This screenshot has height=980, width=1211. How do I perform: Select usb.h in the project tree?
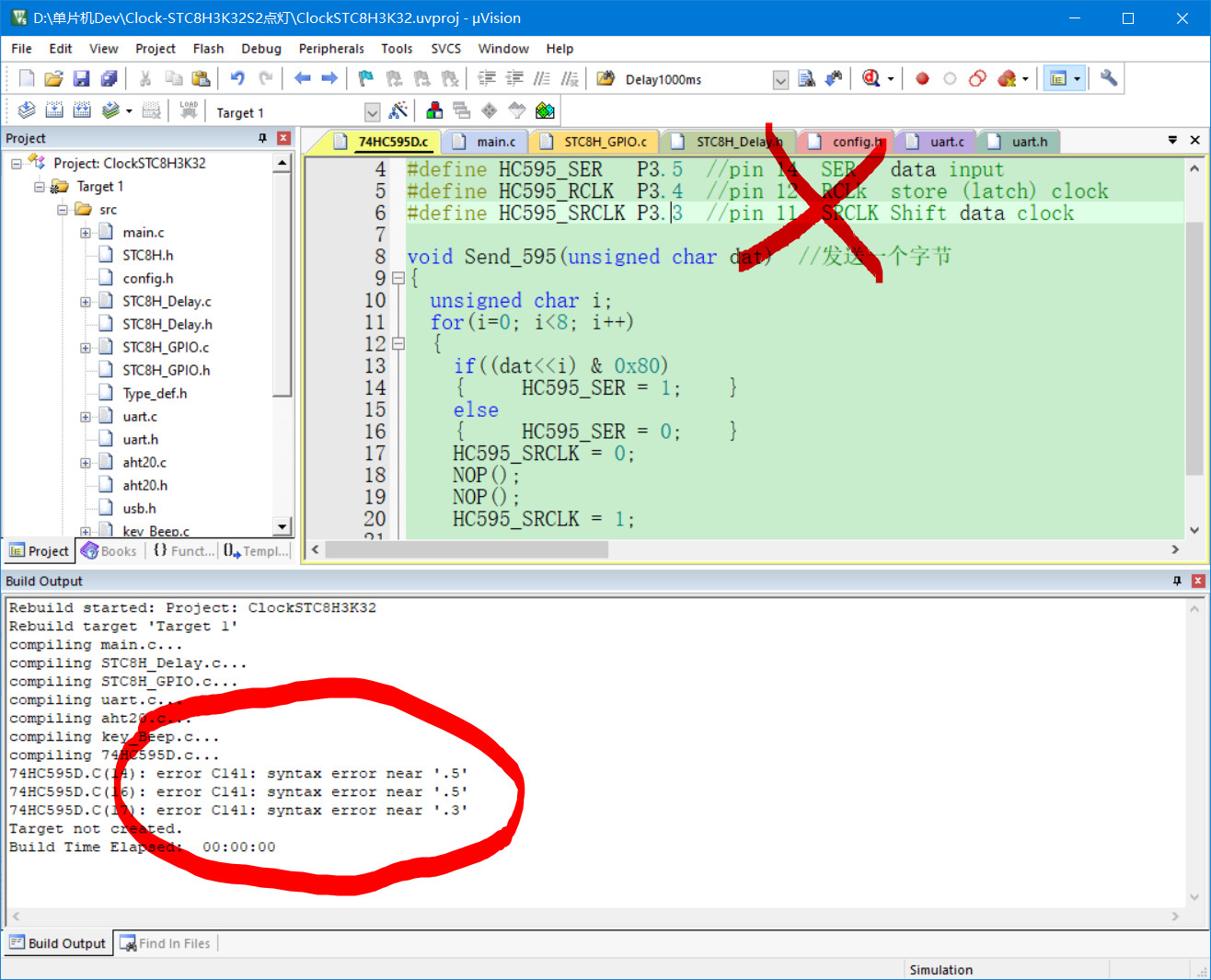pos(139,509)
